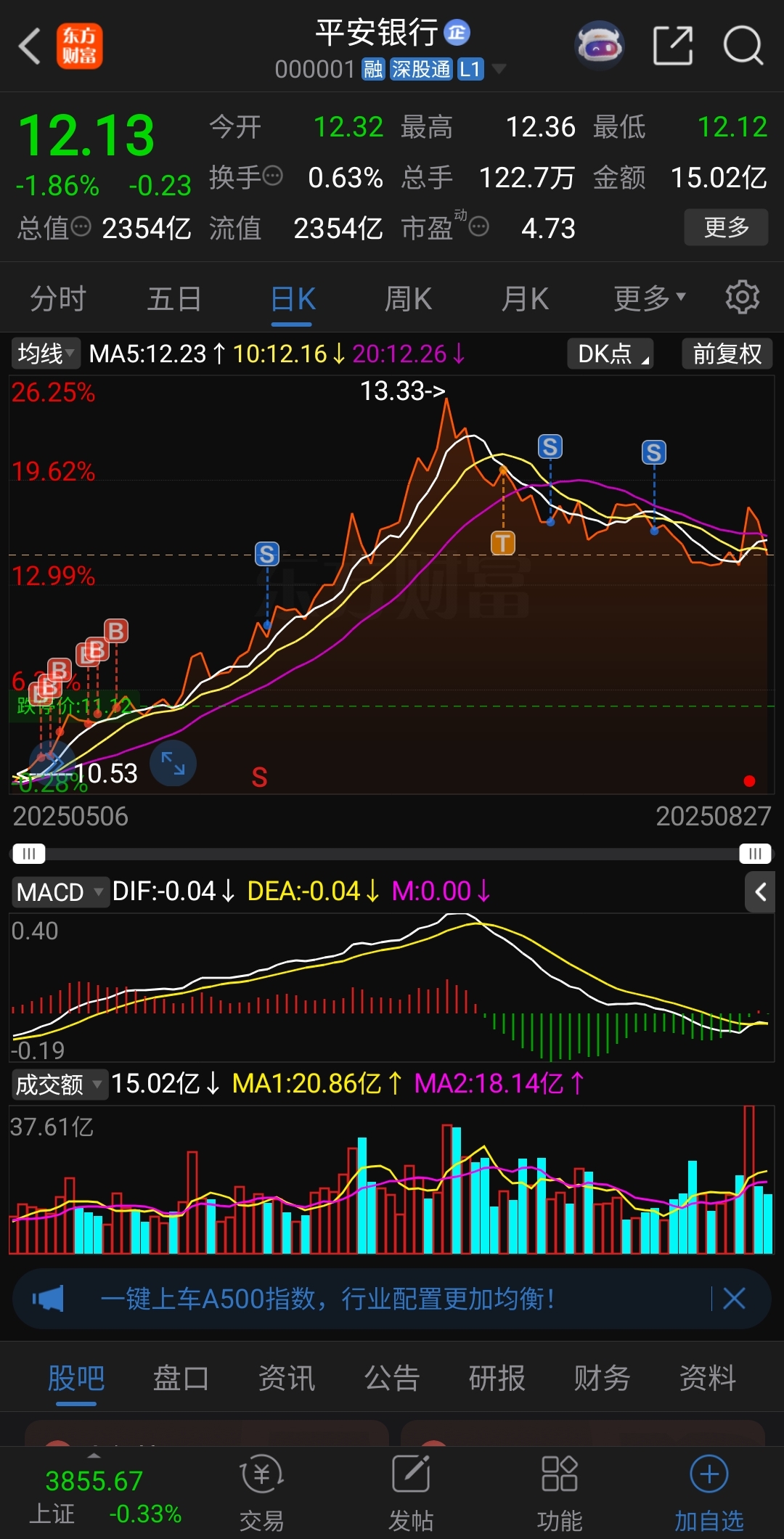Open the 发帖 post icon
This screenshot has width=784, height=1539.
click(411, 1494)
